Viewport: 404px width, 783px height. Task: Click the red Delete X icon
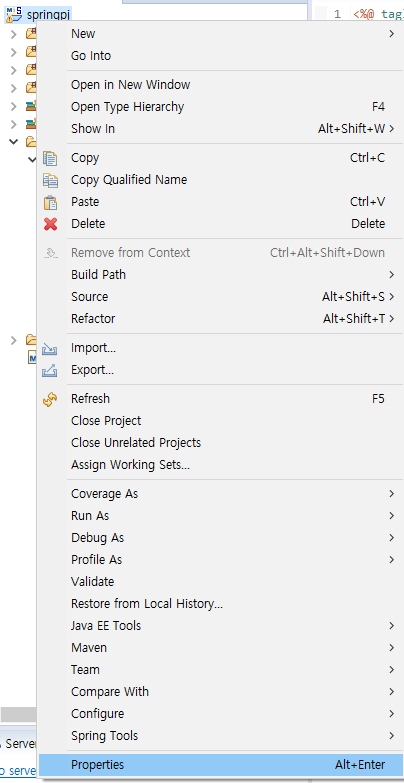pyautogui.click(x=50, y=224)
